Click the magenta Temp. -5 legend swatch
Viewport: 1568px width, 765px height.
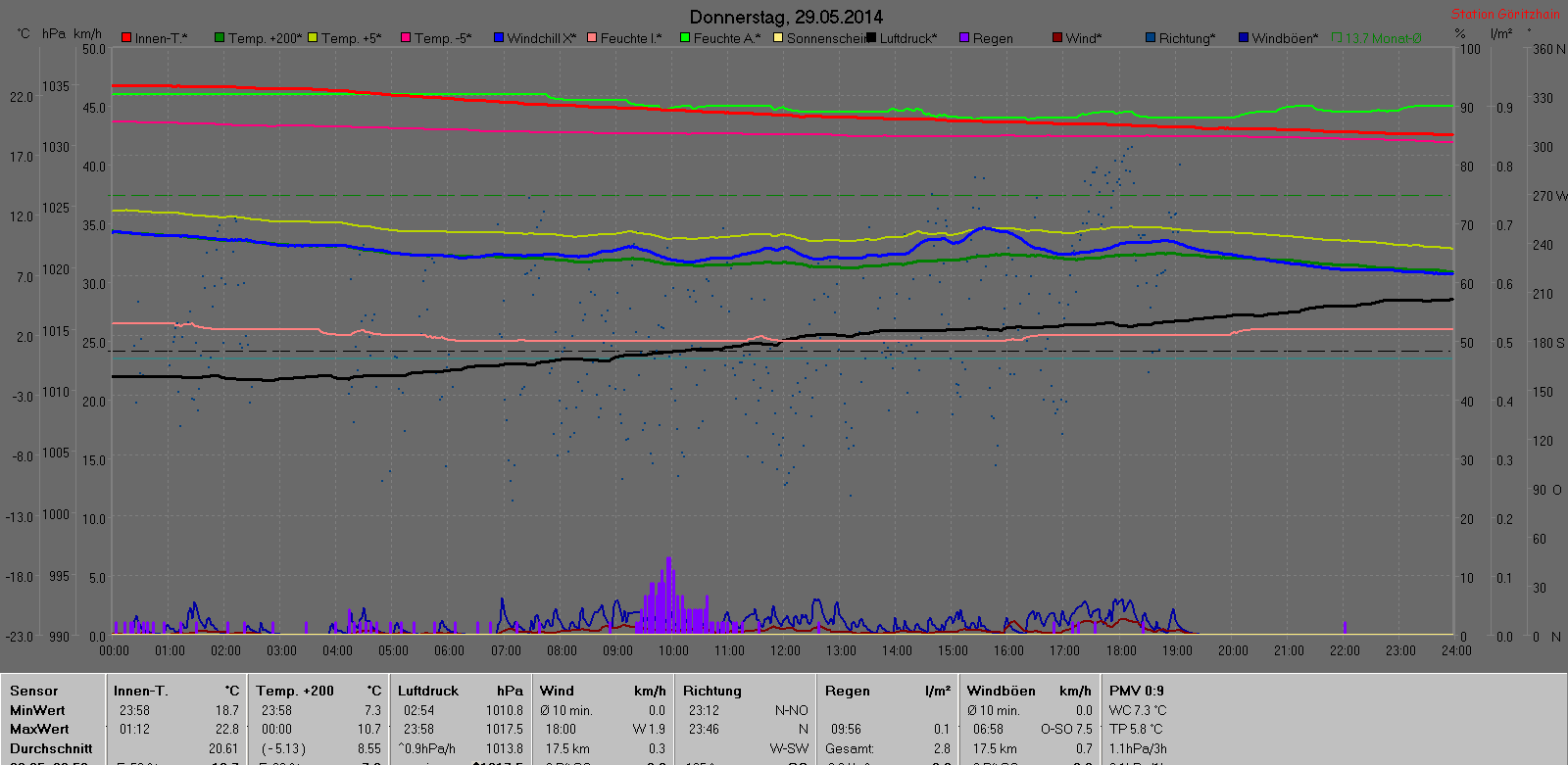click(x=406, y=38)
